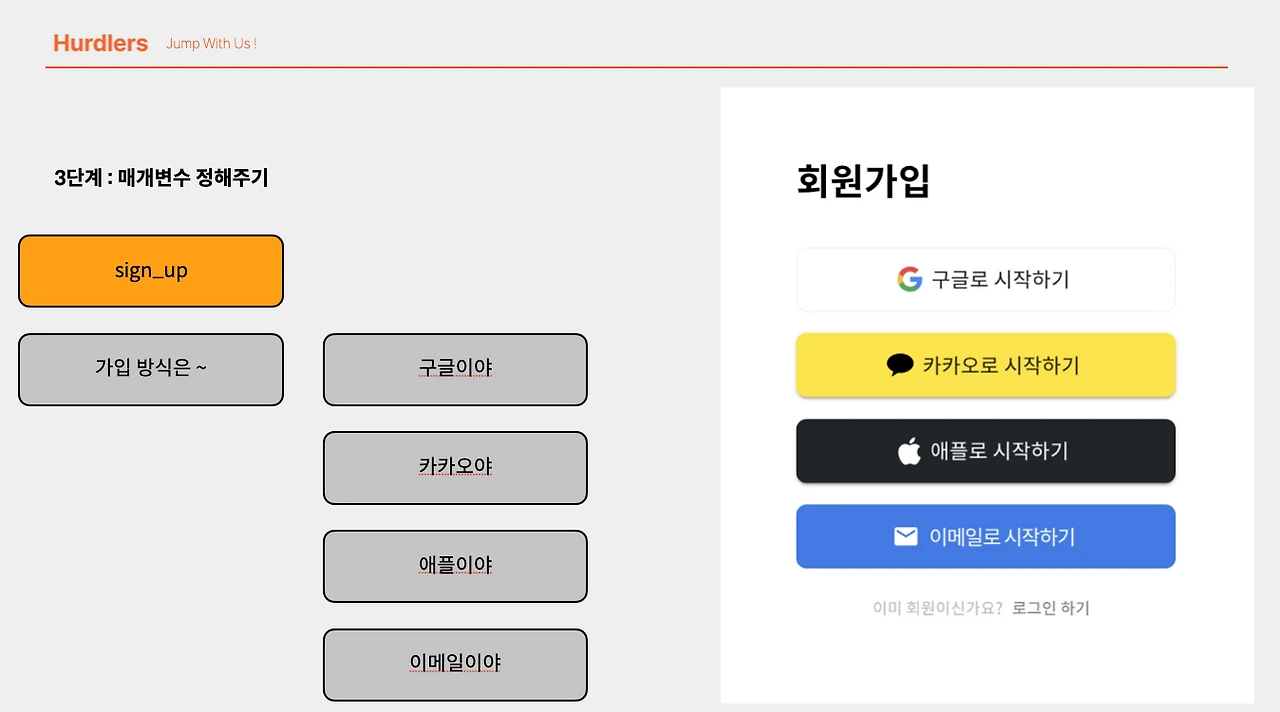This screenshot has width=1280, height=712.
Task: Click the Kakao speech bubble icon
Action: (900, 365)
